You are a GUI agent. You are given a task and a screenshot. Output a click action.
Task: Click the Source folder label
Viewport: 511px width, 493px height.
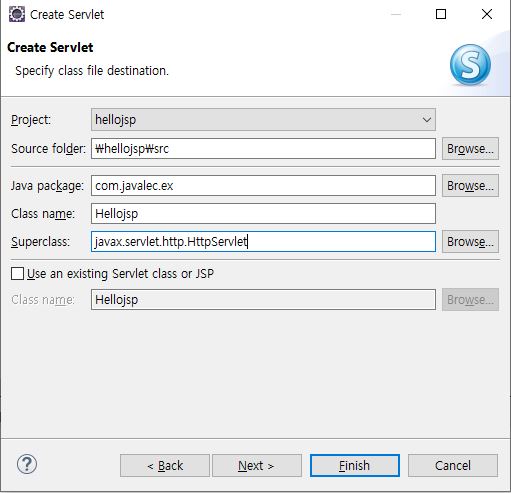point(48,149)
